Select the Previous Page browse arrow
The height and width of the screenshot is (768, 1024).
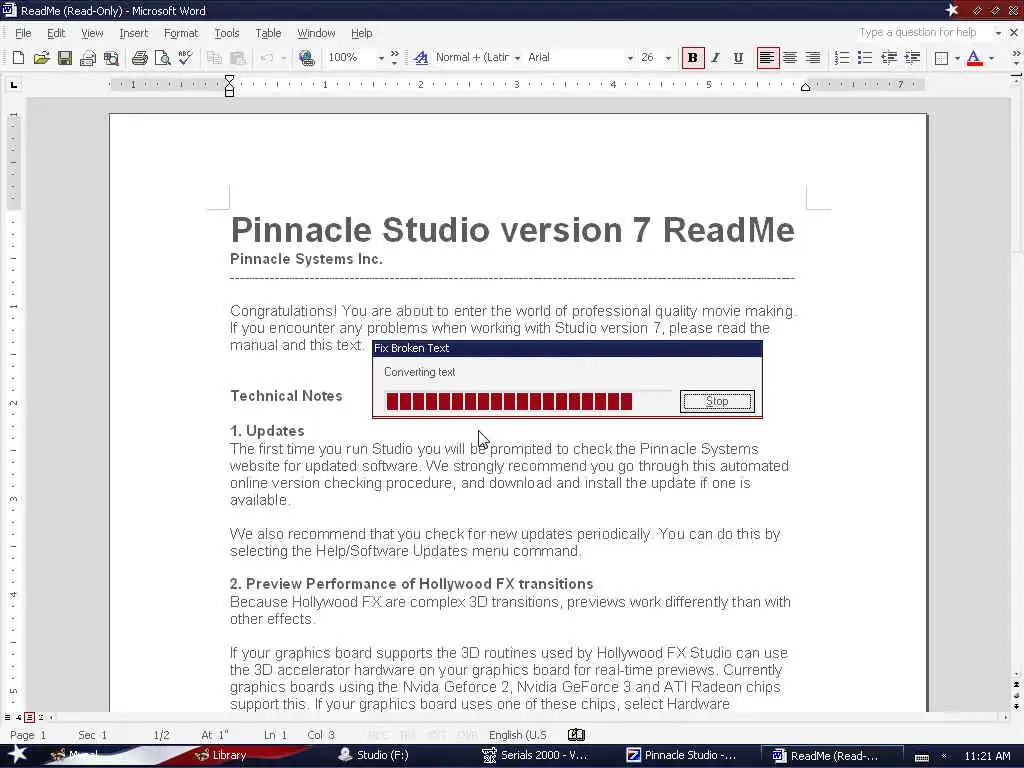click(x=1016, y=684)
